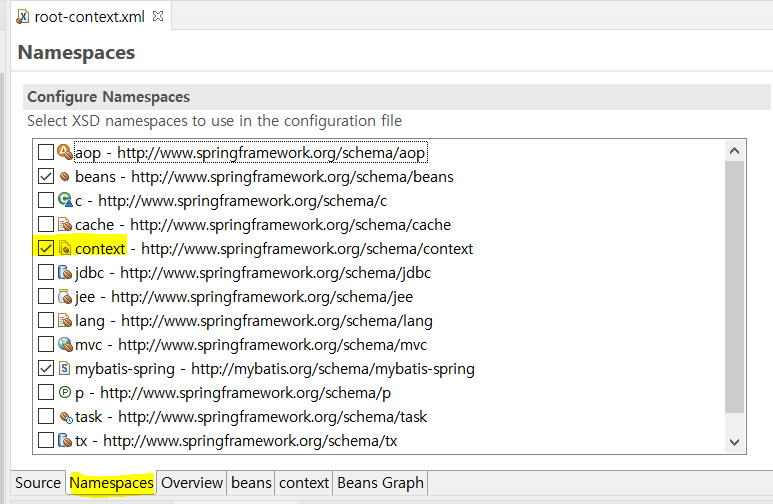Click the Configure Namespaces section header

(x=397, y=97)
